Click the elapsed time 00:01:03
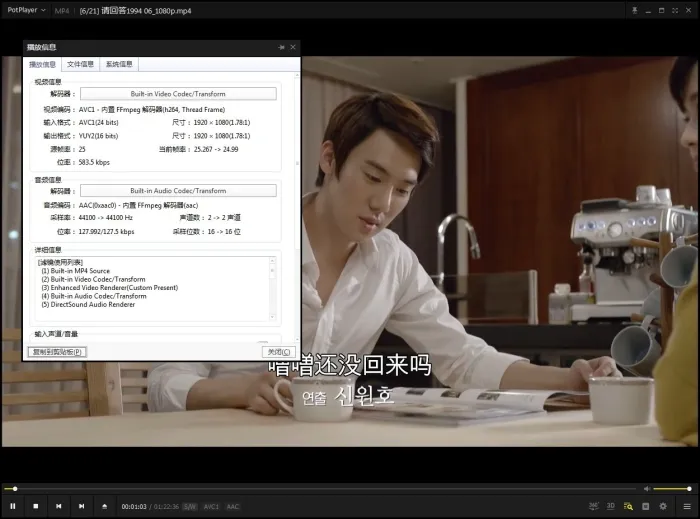 click(134, 507)
